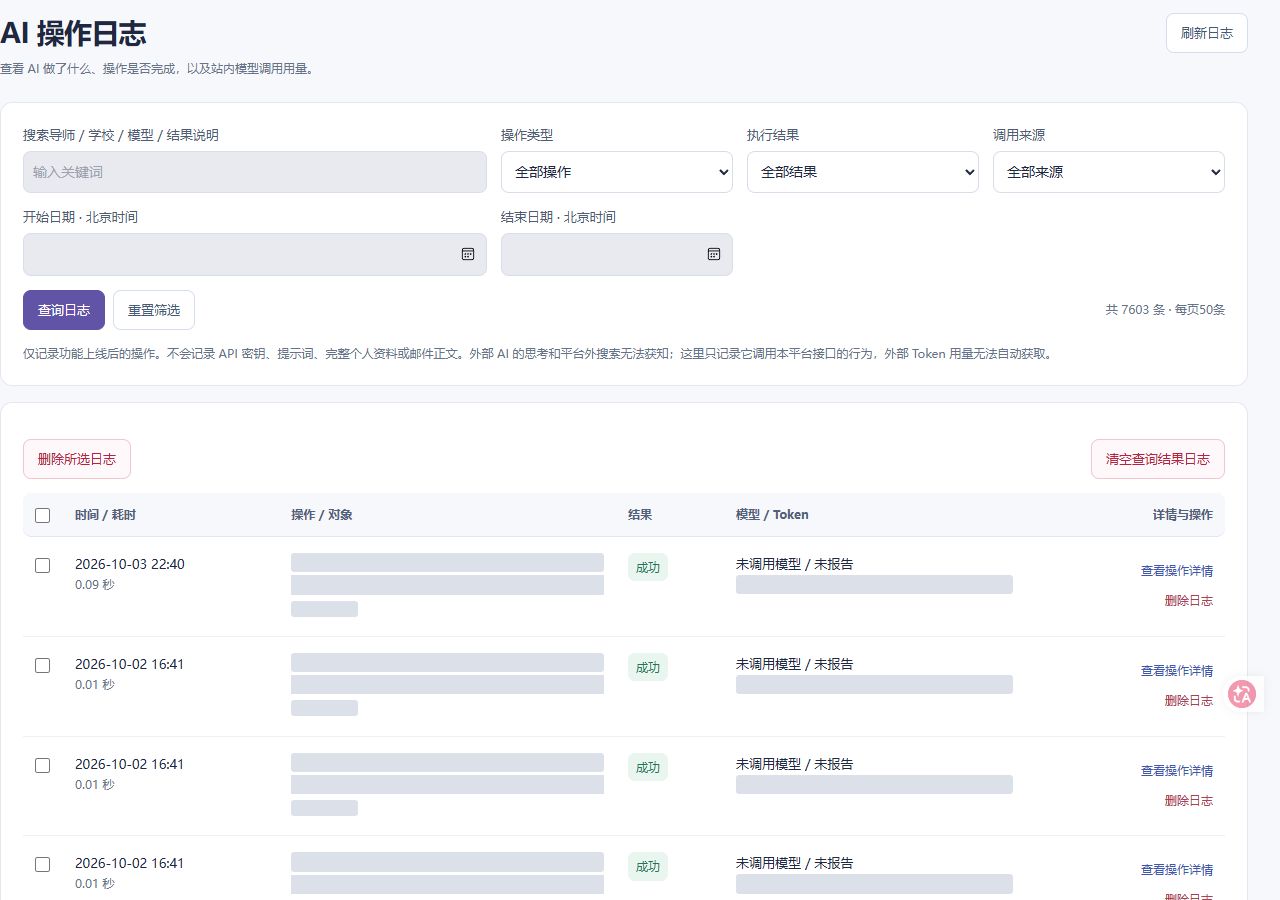1280x900 pixels.
Task: Click the 删除所选日志 button
Action: tap(77, 459)
